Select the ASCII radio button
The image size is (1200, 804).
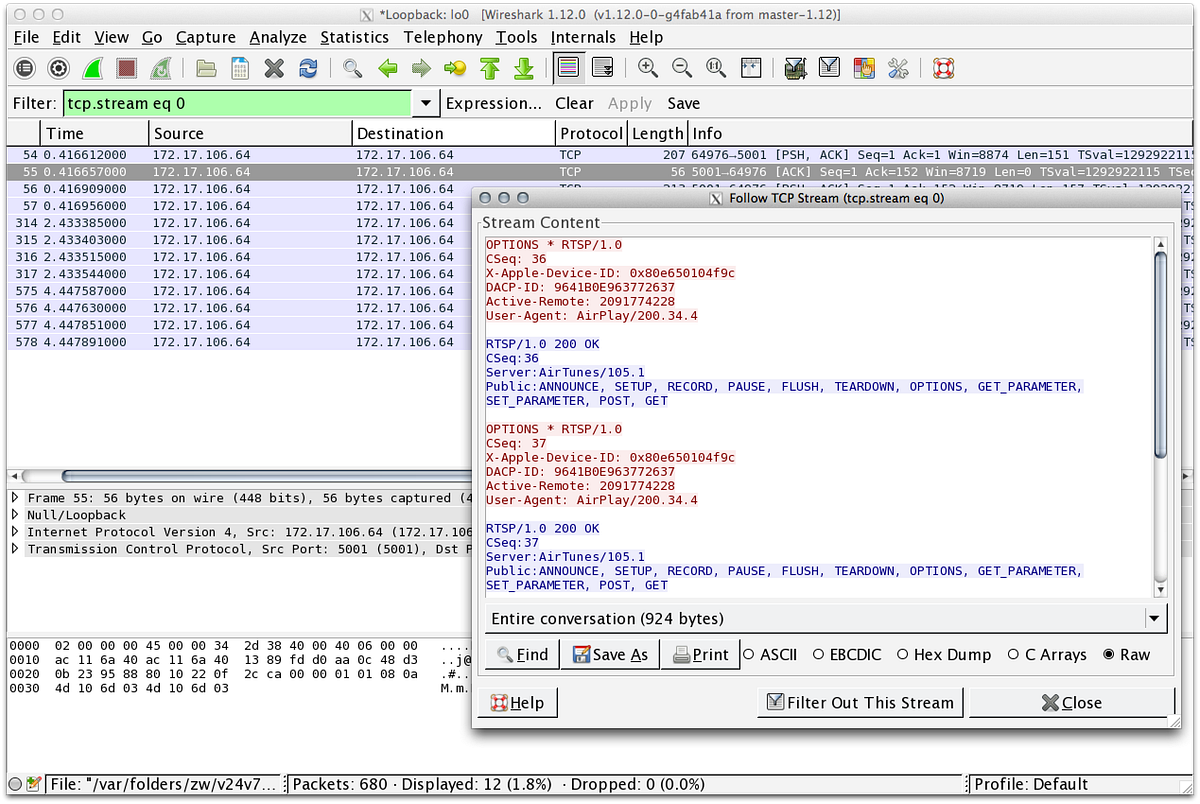[749, 655]
